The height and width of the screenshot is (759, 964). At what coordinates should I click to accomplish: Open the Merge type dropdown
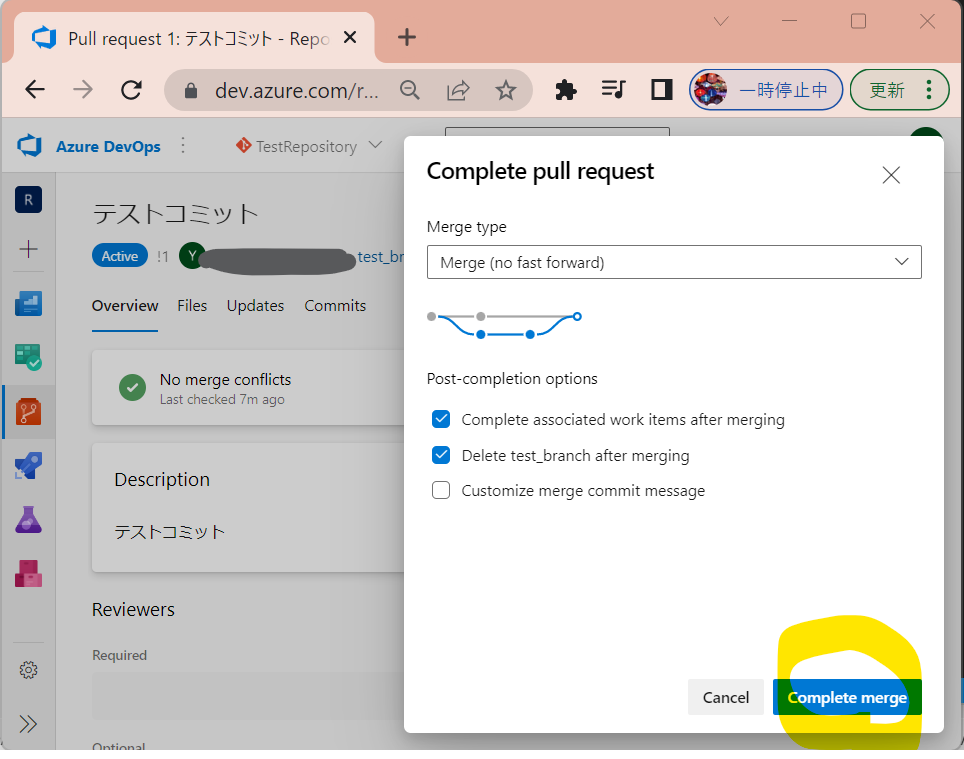pyautogui.click(x=674, y=262)
